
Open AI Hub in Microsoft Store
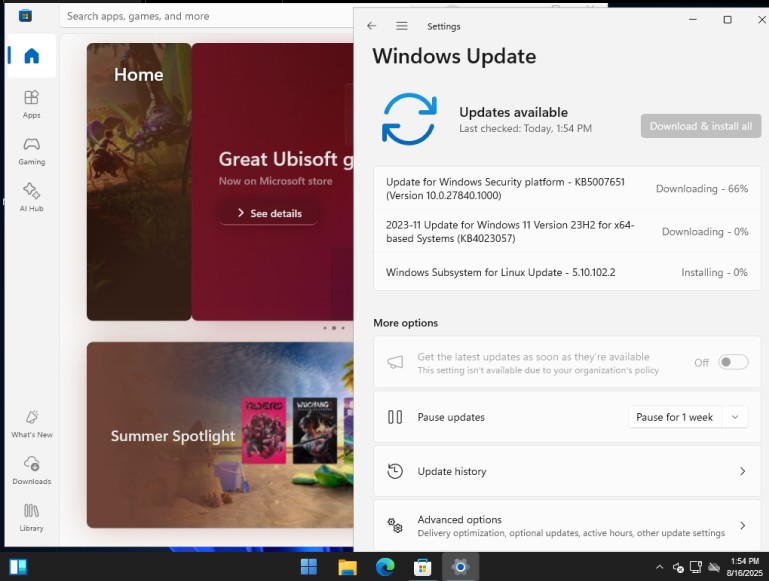[x=31, y=197]
